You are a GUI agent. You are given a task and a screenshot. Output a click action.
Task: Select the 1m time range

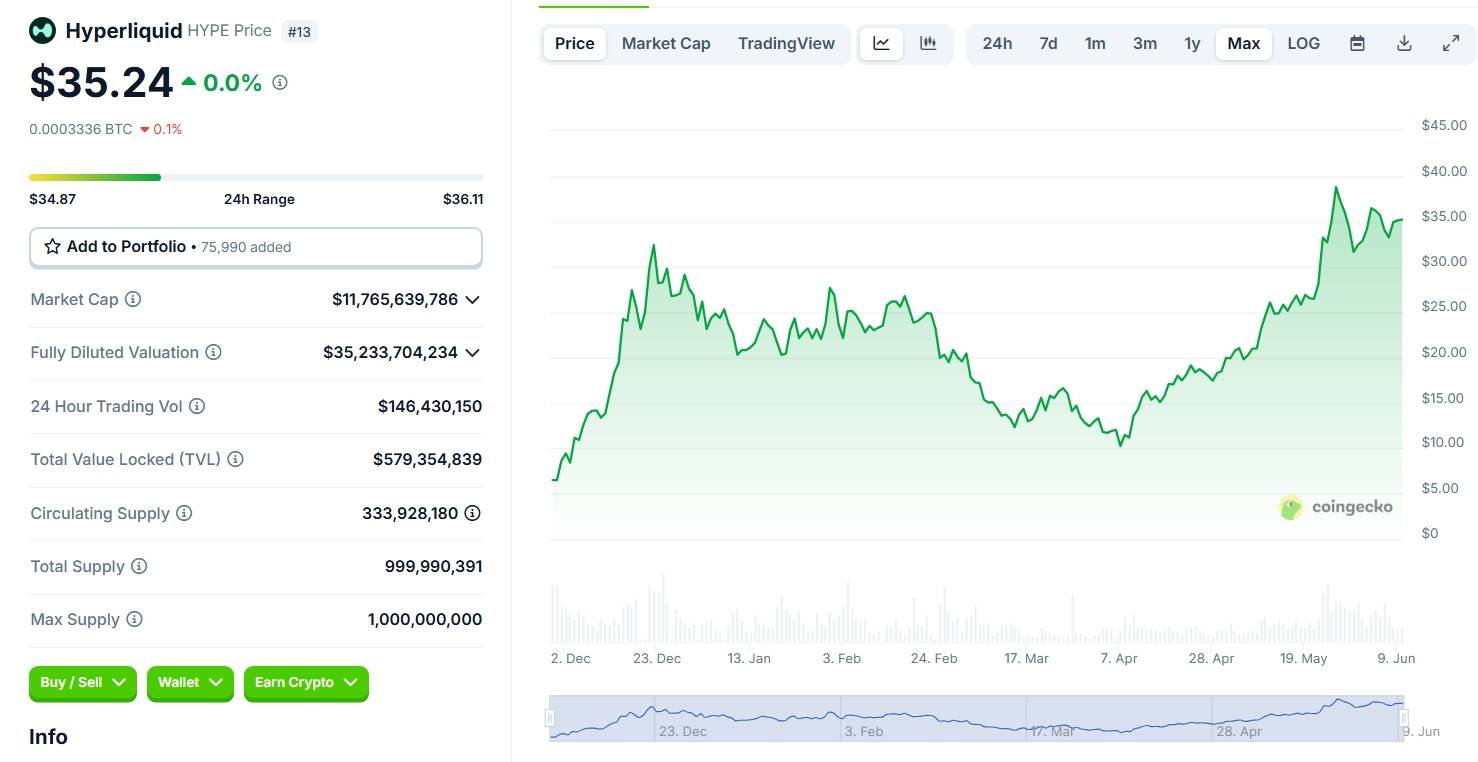tap(1095, 43)
